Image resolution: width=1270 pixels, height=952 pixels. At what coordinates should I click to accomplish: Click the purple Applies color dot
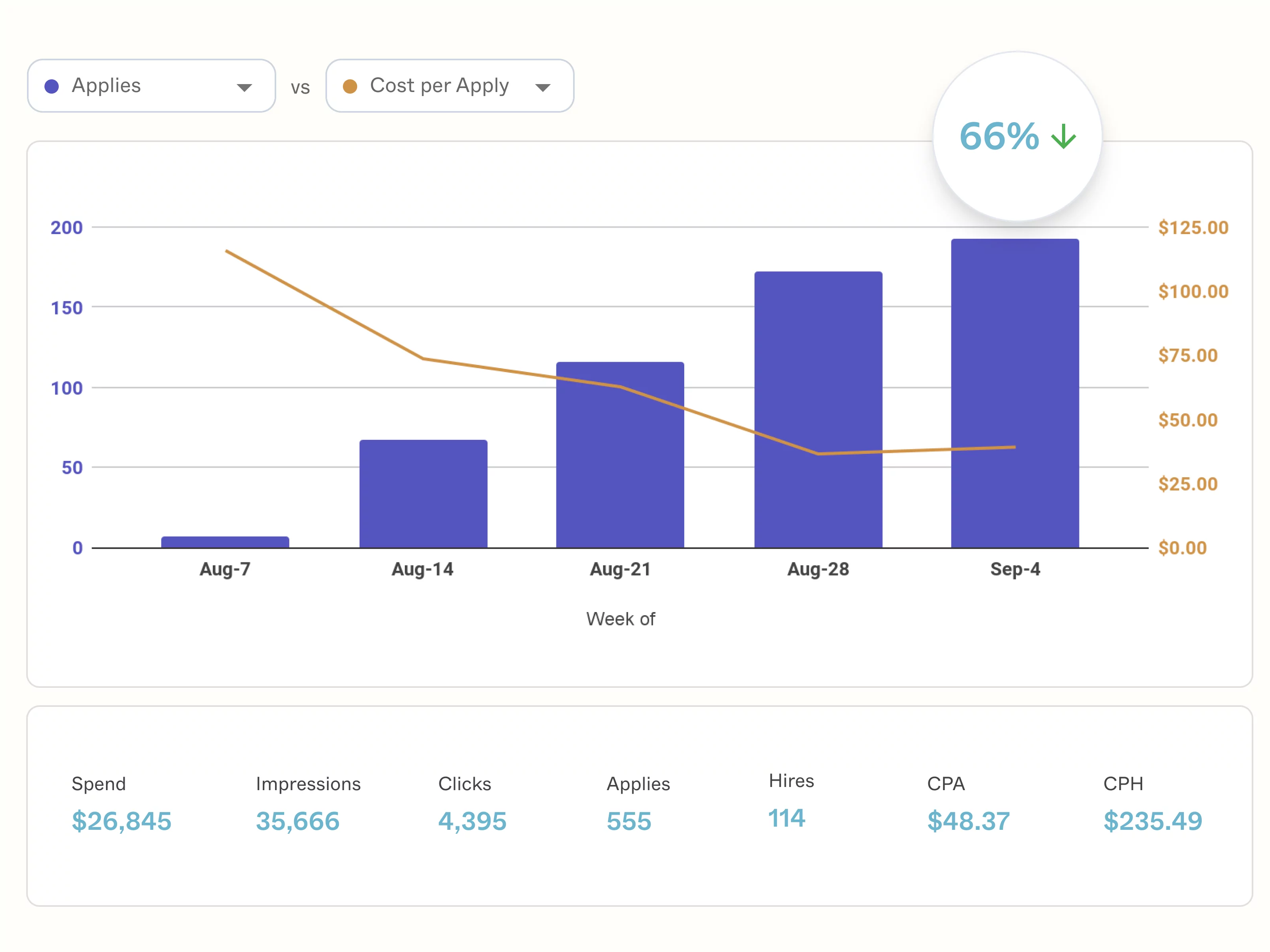(52, 86)
